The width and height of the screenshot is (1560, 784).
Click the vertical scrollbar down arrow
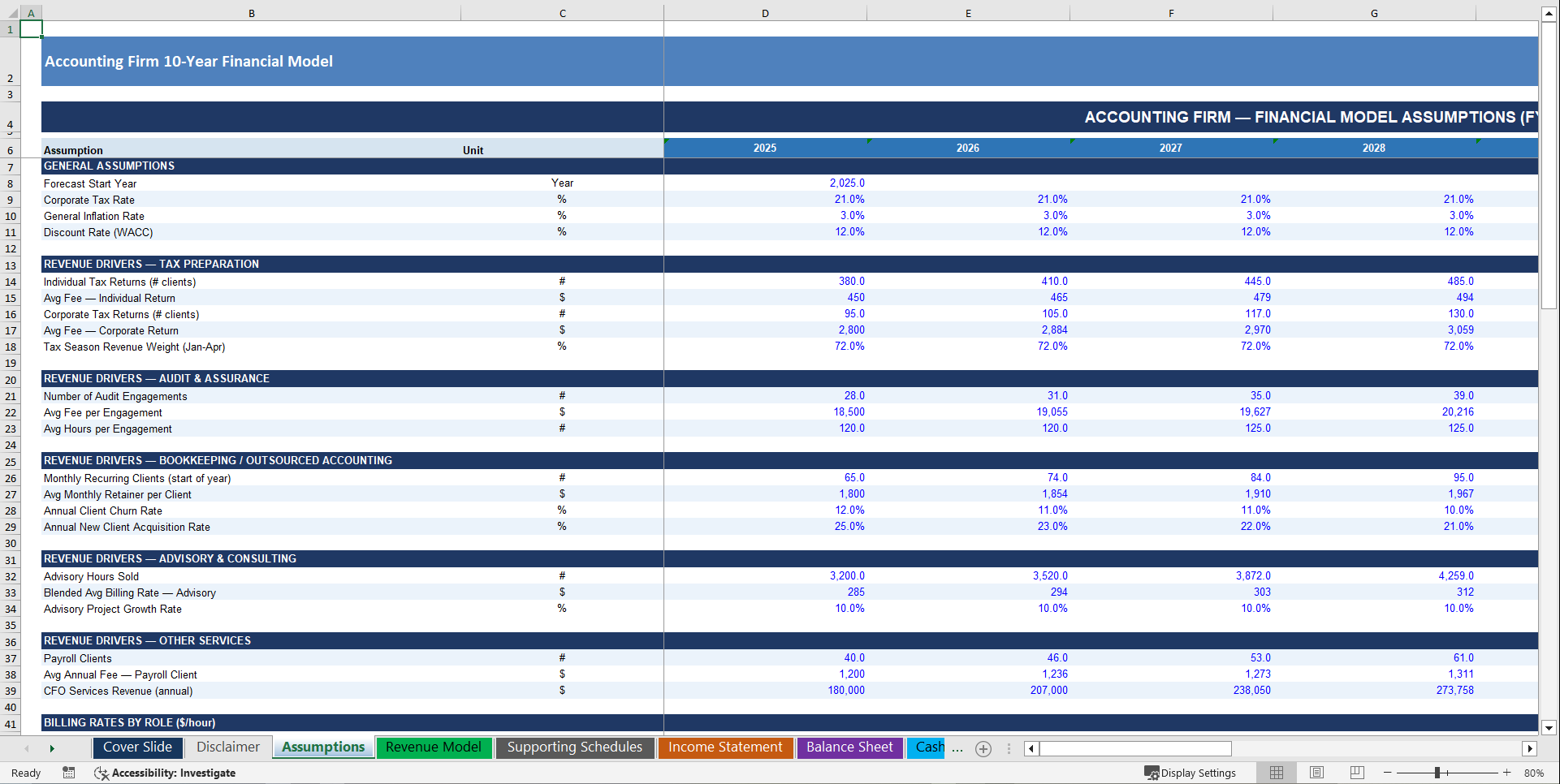pos(1549,729)
